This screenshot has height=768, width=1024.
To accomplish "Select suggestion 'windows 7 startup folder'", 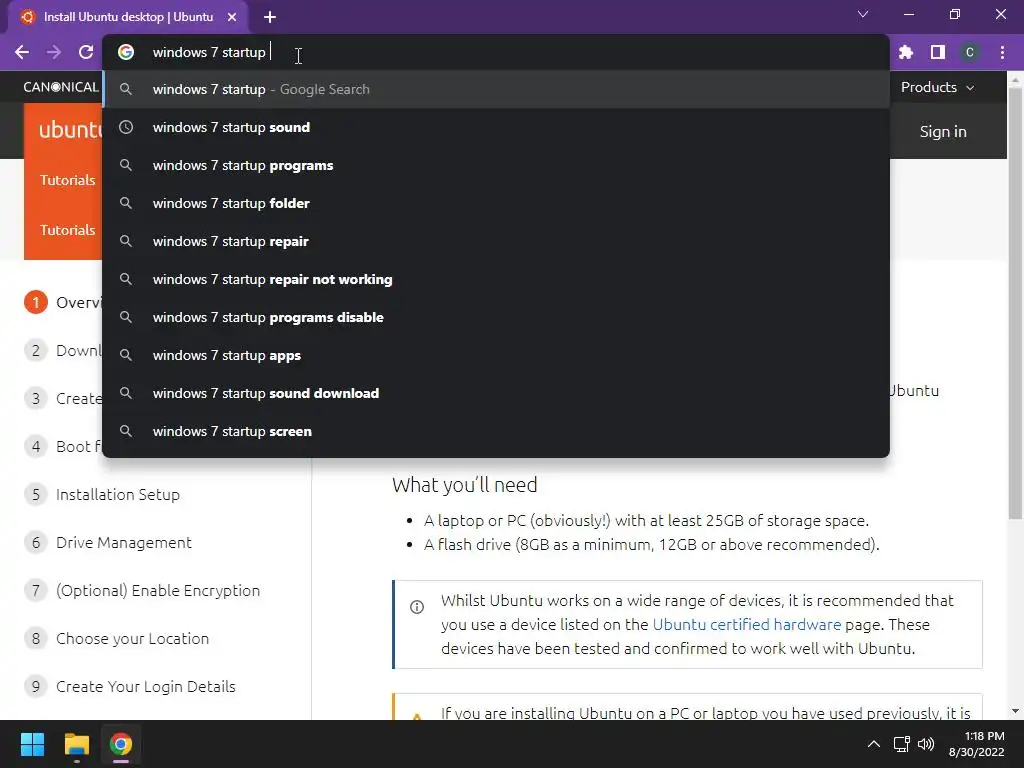I will click(x=496, y=203).
